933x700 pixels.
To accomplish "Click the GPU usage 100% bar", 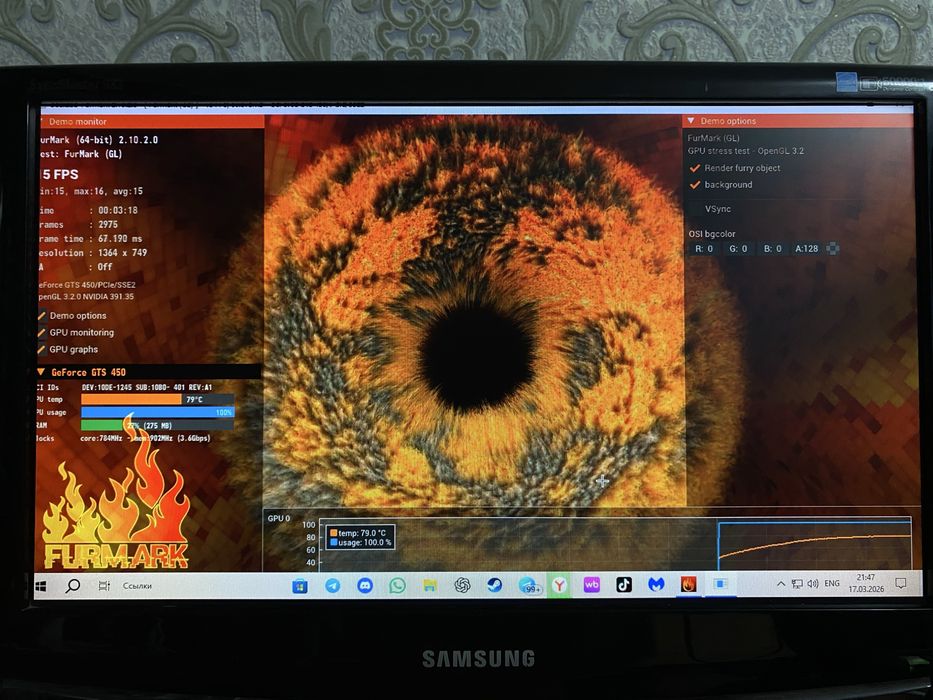I will [157, 412].
